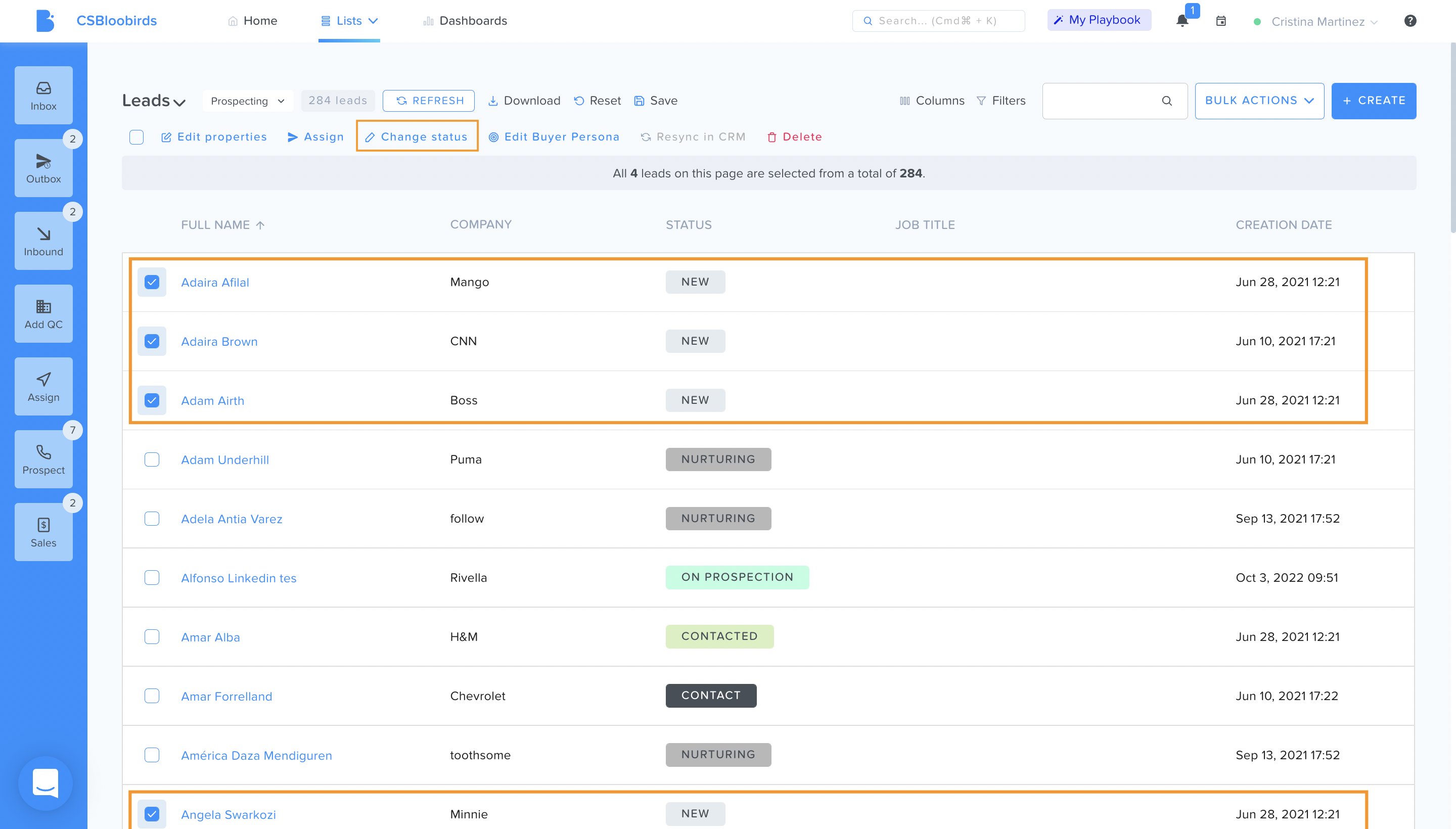Viewport: 1456px width, 829px height.
Task: Click Resync in CRM
Action: pos(693,137)
